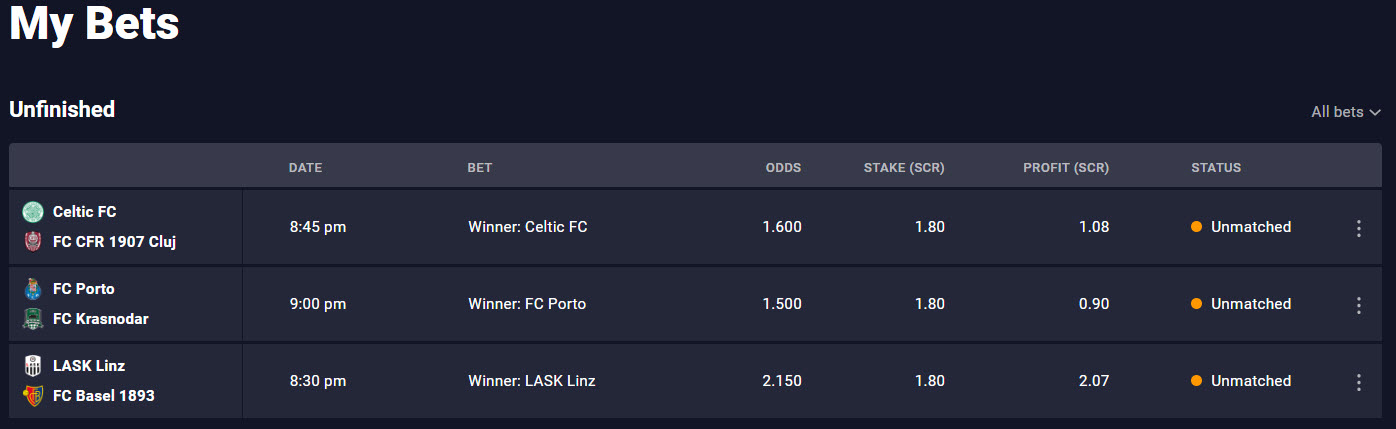Open the three-dot menu for Celtic FC bet
This screenshot has height=429, width=1396.
[x=1358, y=228]
